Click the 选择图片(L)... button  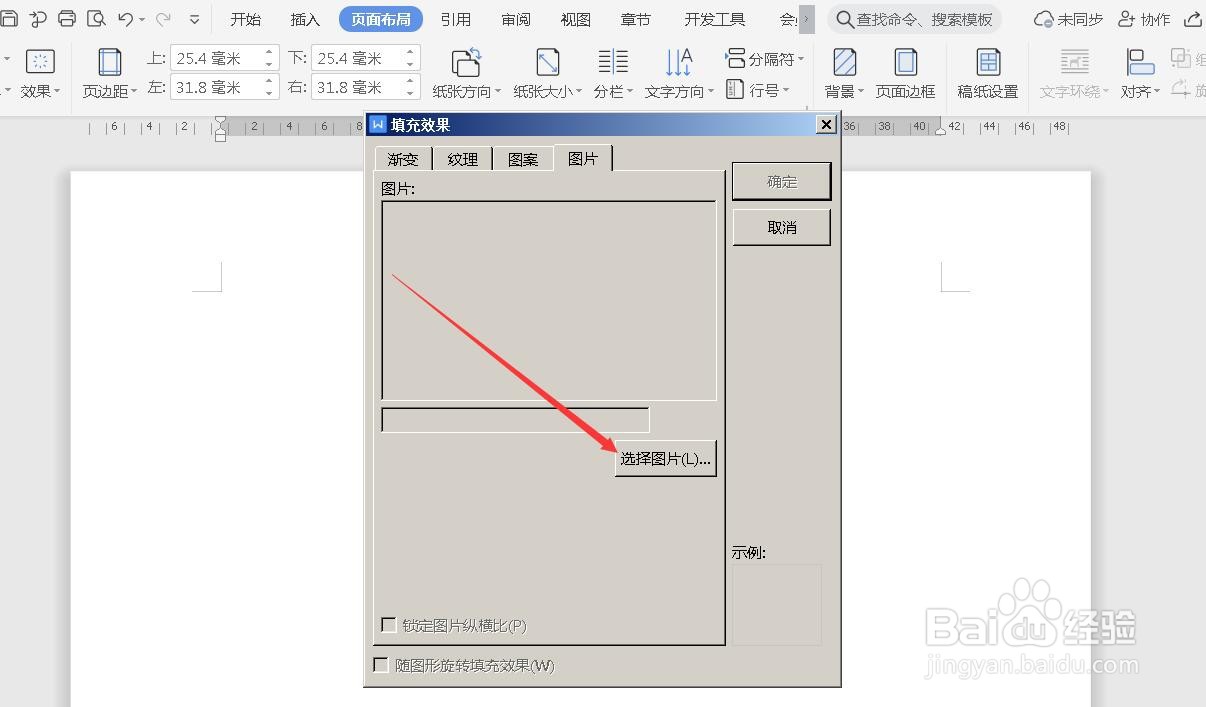point(665,459)
